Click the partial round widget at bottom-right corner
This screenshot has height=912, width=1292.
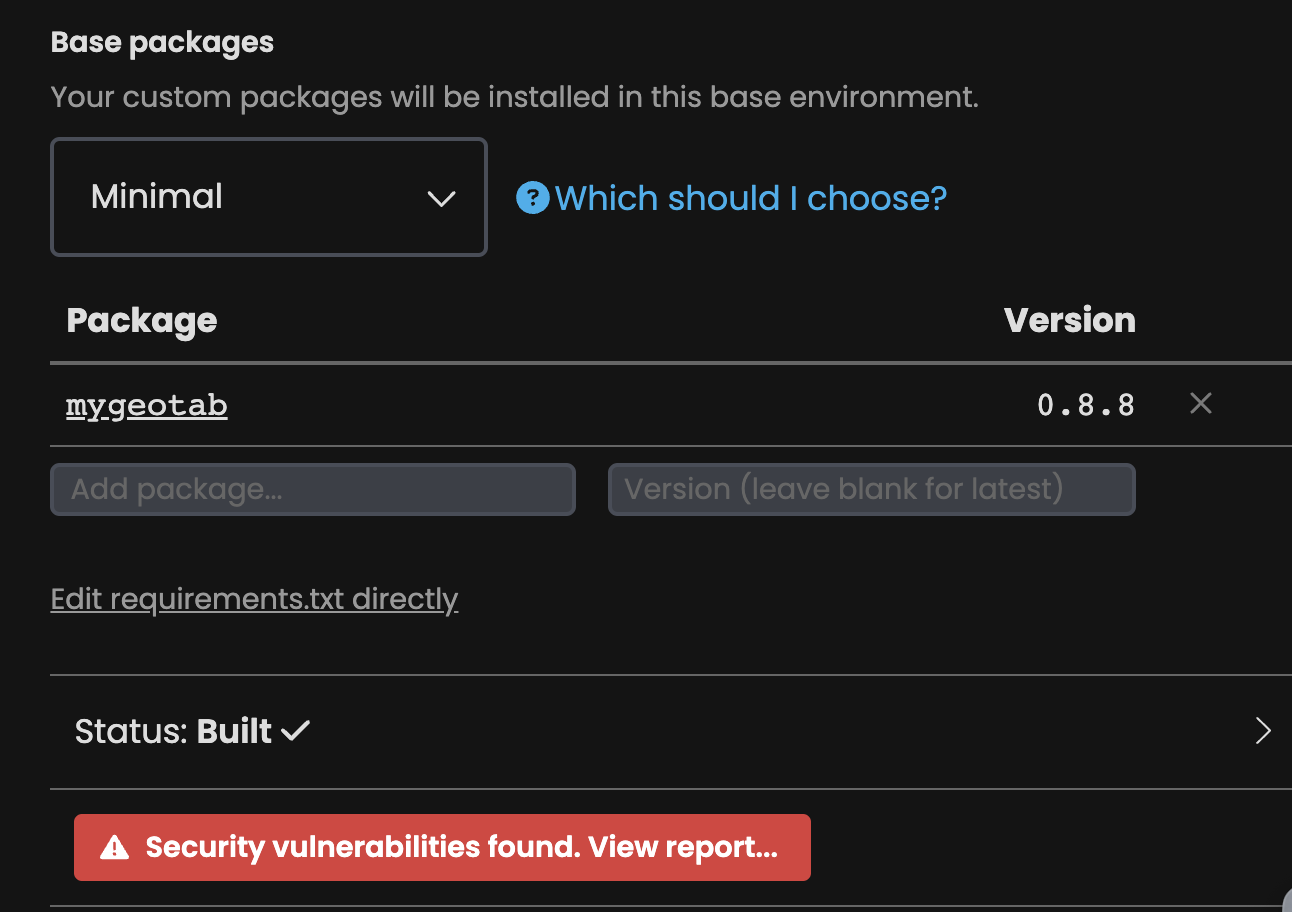pos(1287,898)
